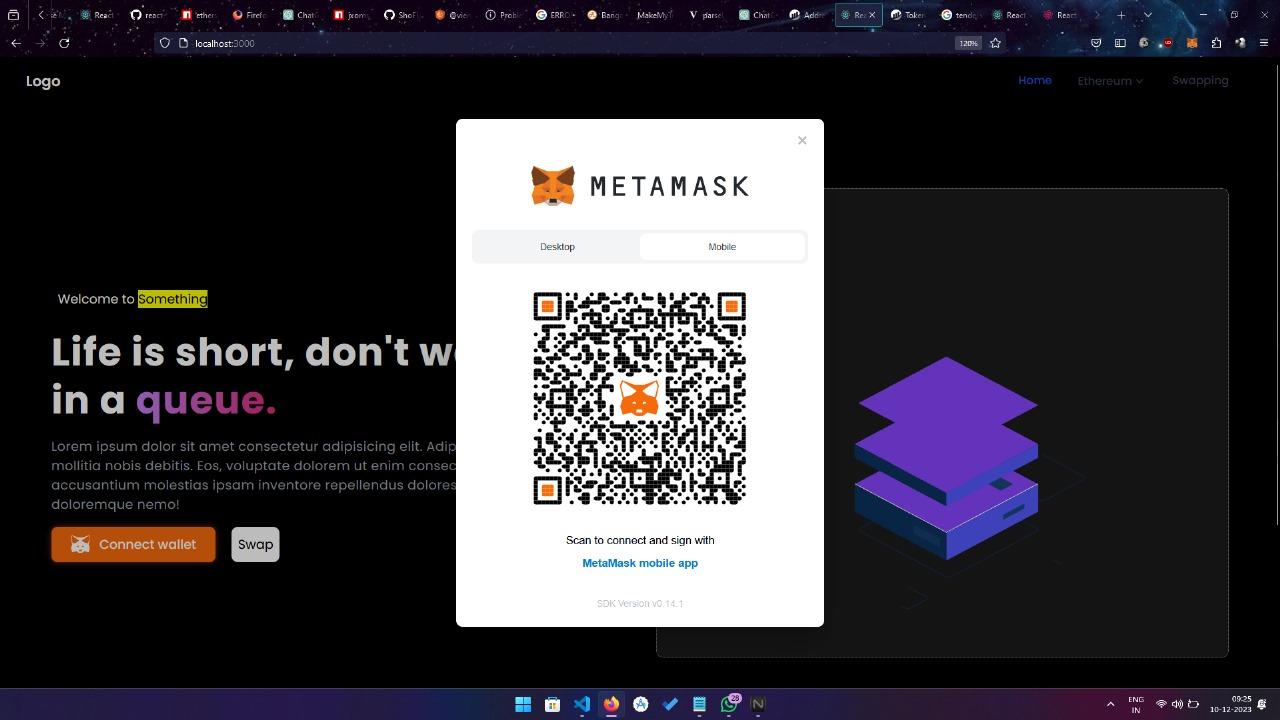This screenshot has width=1280, height=720.
Task: Open the List all tabs dropdown arrow
Action: [1148, 15]
